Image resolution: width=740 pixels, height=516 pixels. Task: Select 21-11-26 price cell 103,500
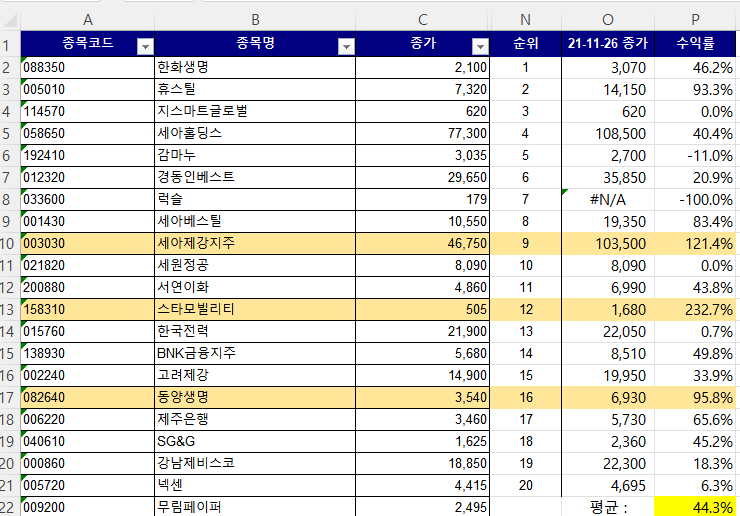608,244
